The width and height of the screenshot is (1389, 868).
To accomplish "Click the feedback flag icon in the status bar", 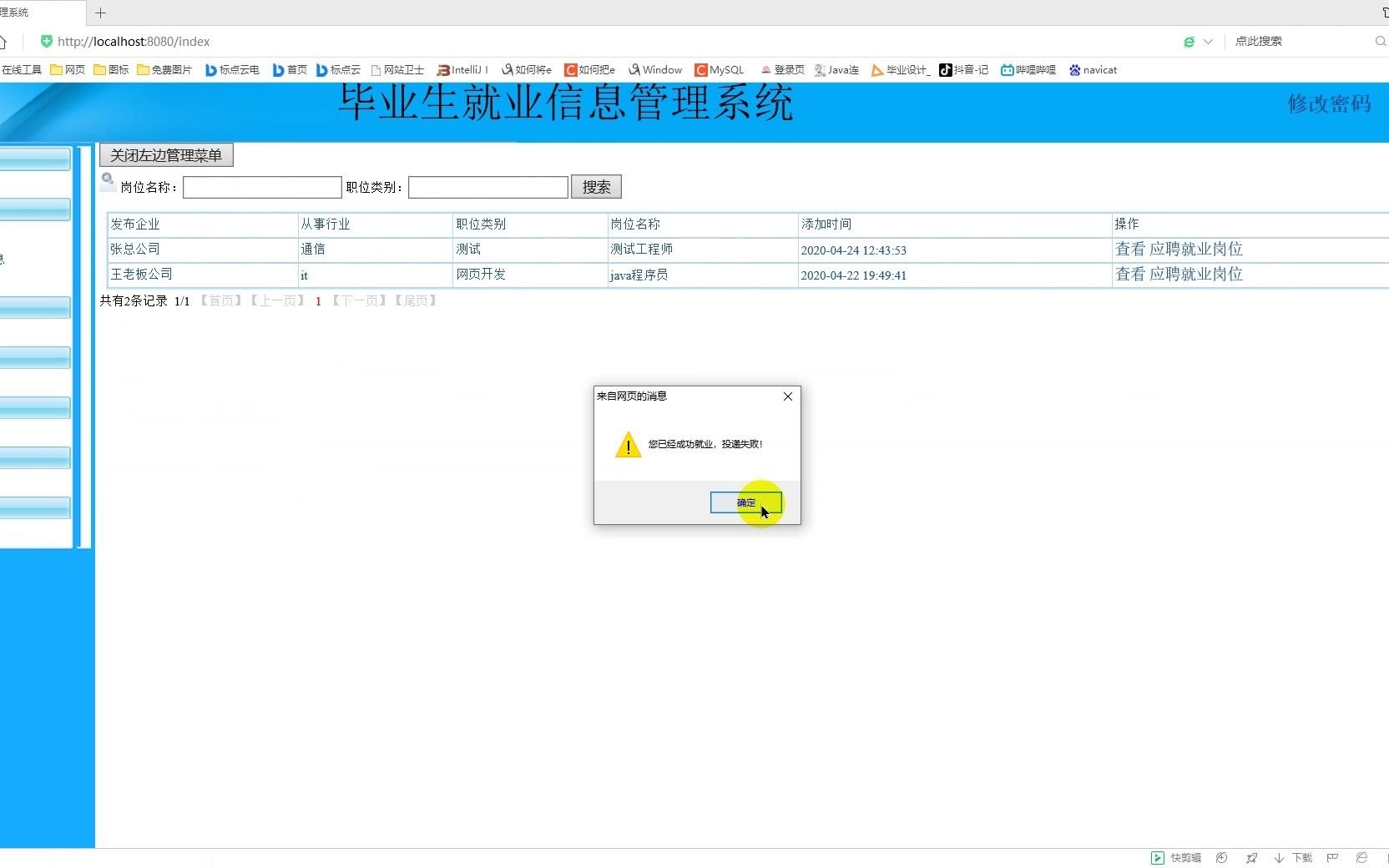I will [x=1333, y=857].
